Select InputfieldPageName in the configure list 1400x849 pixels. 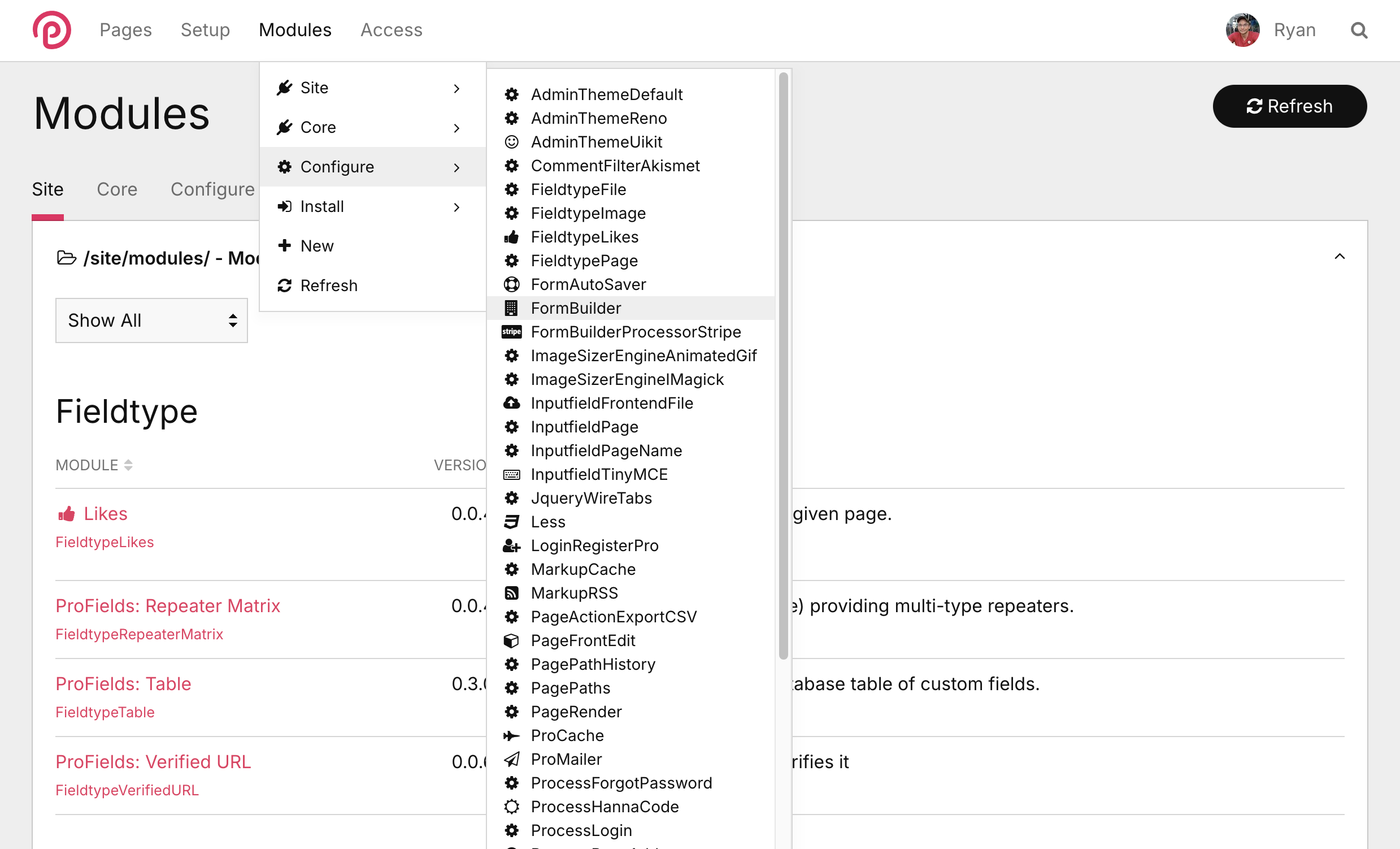coord(631,451)
